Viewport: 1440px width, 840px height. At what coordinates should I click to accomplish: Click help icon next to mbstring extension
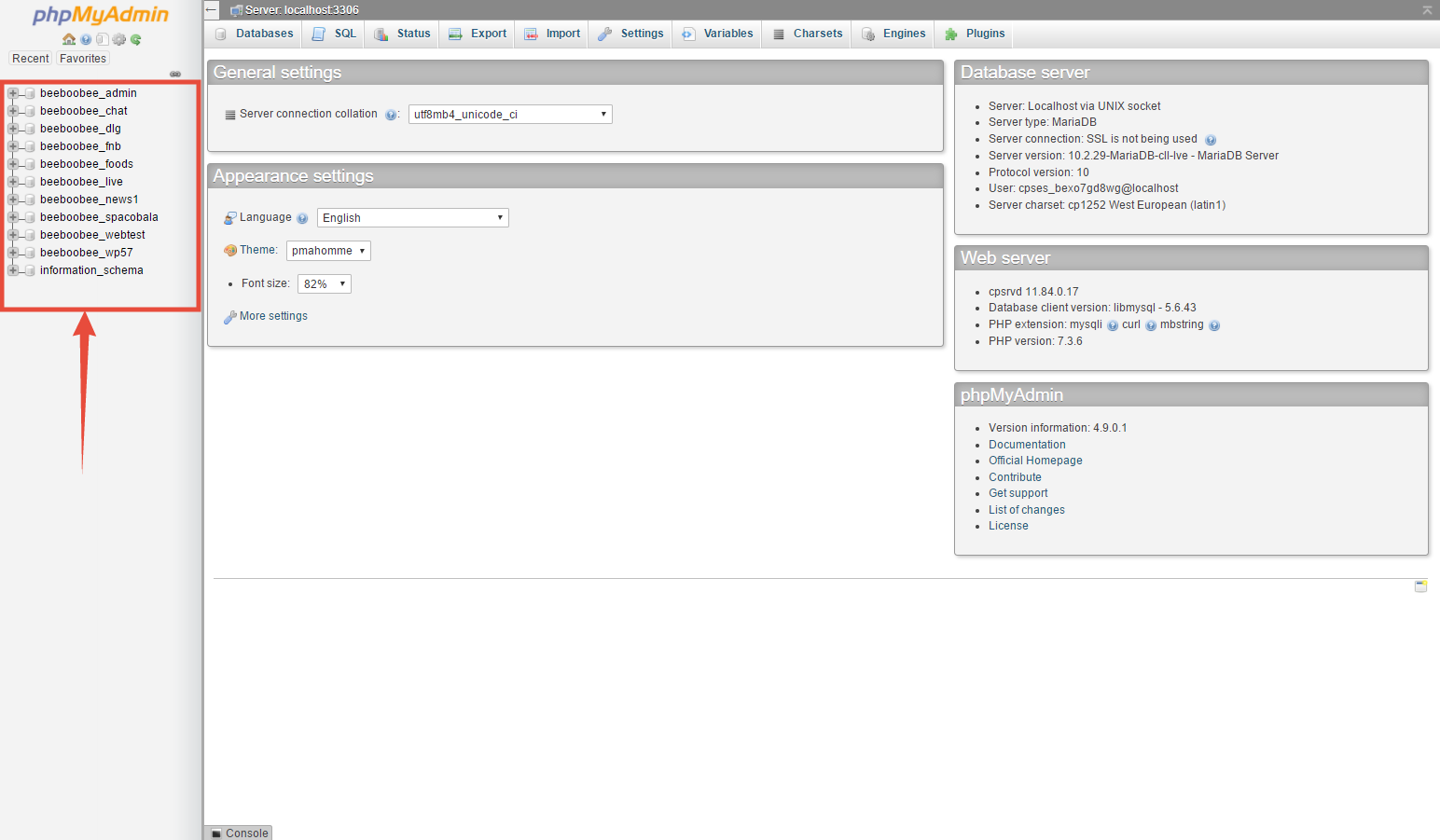[x=1214, y=325]
